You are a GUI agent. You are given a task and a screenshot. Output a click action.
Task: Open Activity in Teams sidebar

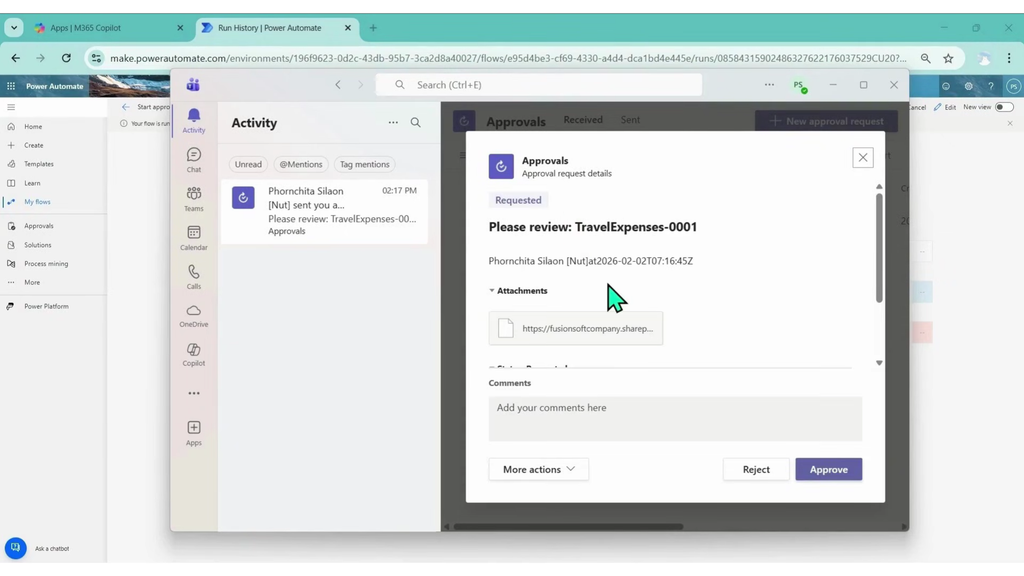pos(193,120)
